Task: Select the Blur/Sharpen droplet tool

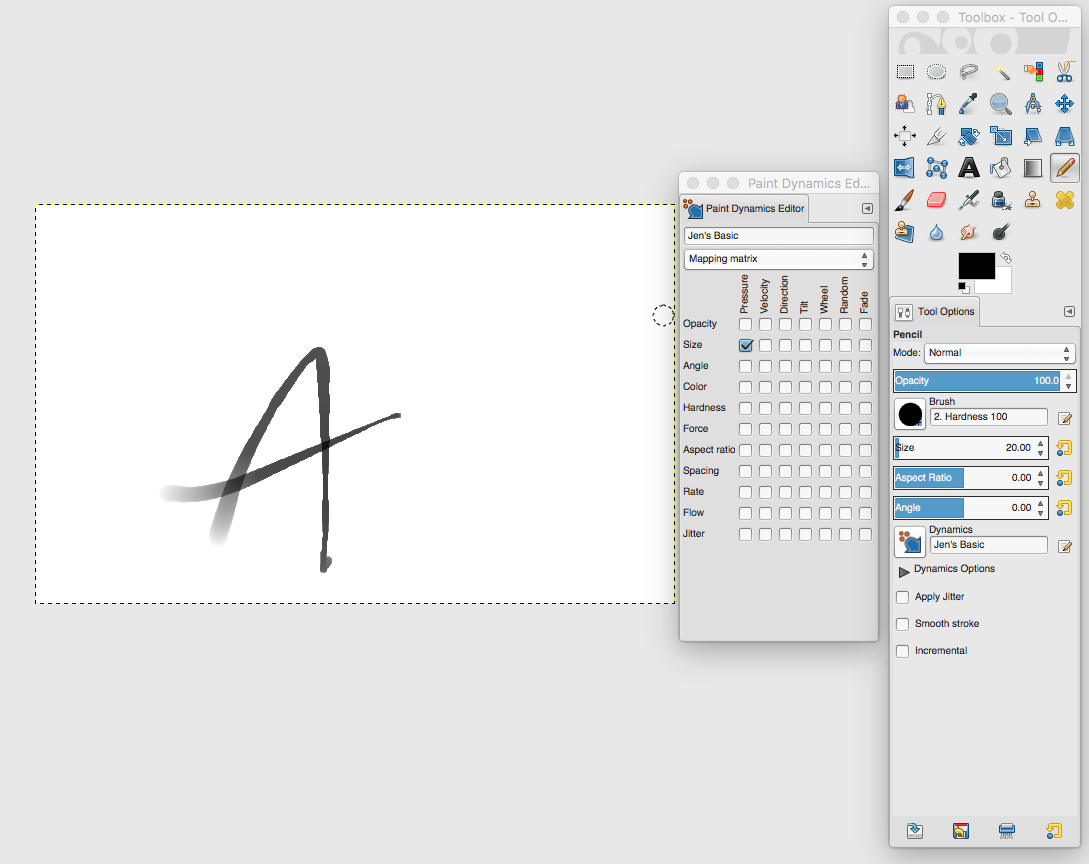Action: (937, 233)
